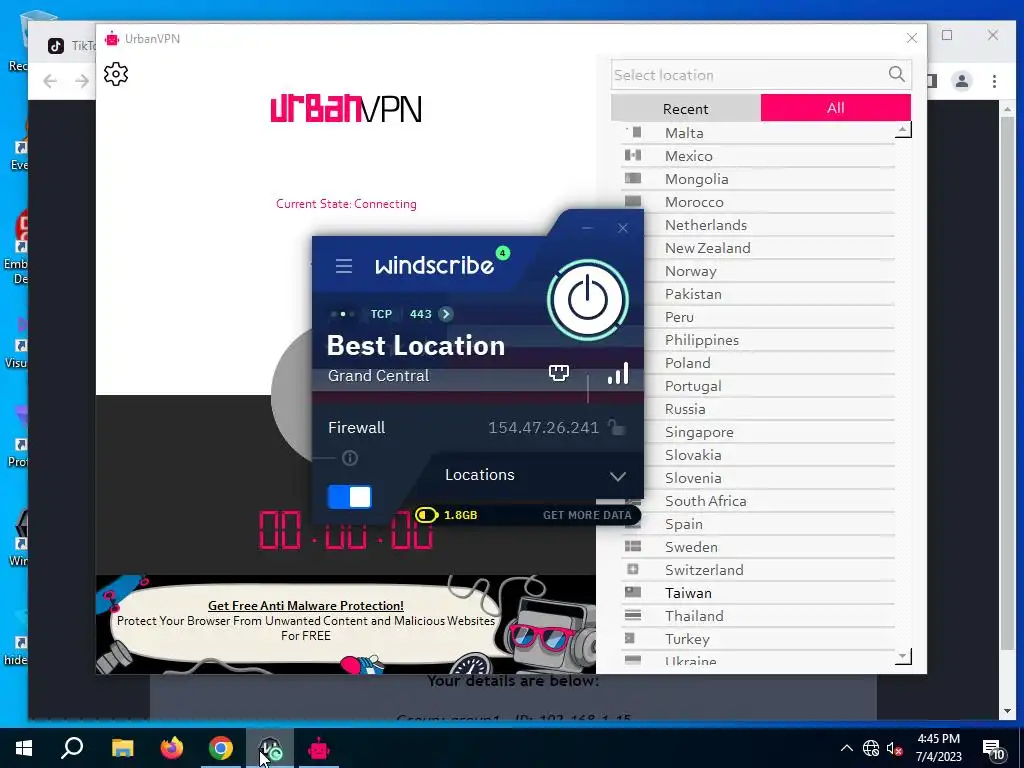Open taskbar search
The image size is (1024, 768).
click(x=72, y=748)
